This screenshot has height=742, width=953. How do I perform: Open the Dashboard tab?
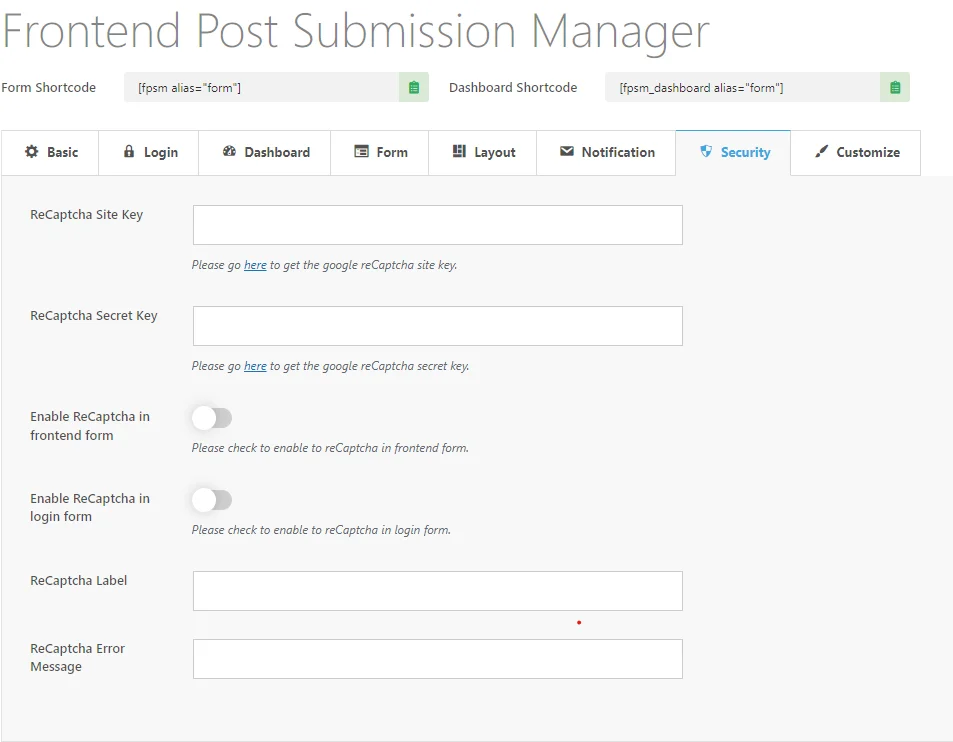pyautogui.click(x=265, y=153)
